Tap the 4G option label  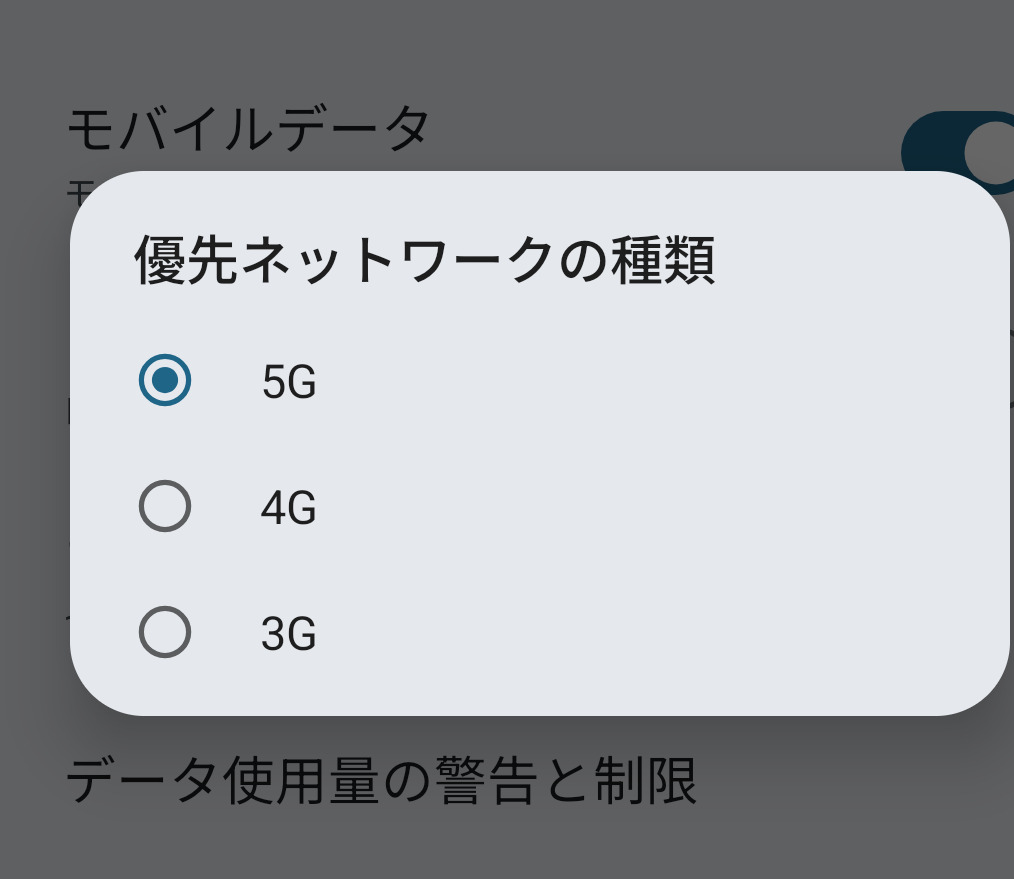pyautogui.click(x=289, y=508)
